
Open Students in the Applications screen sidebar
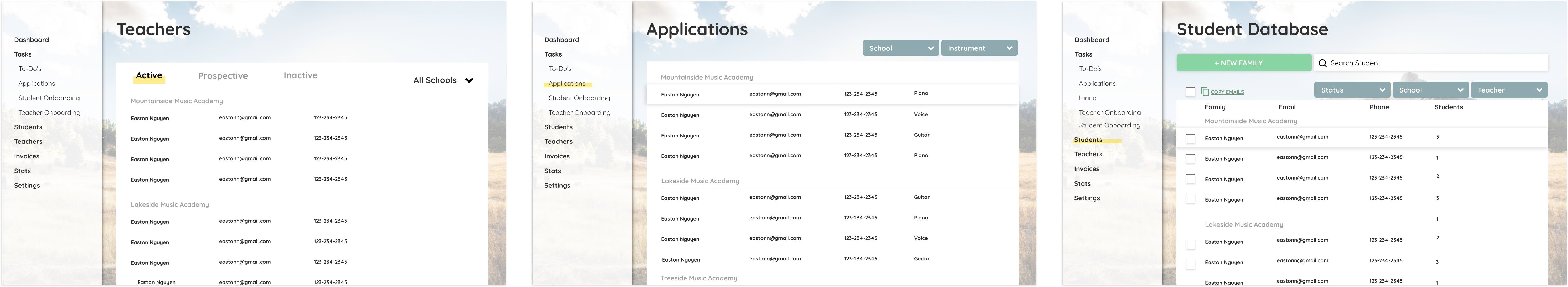558,127
